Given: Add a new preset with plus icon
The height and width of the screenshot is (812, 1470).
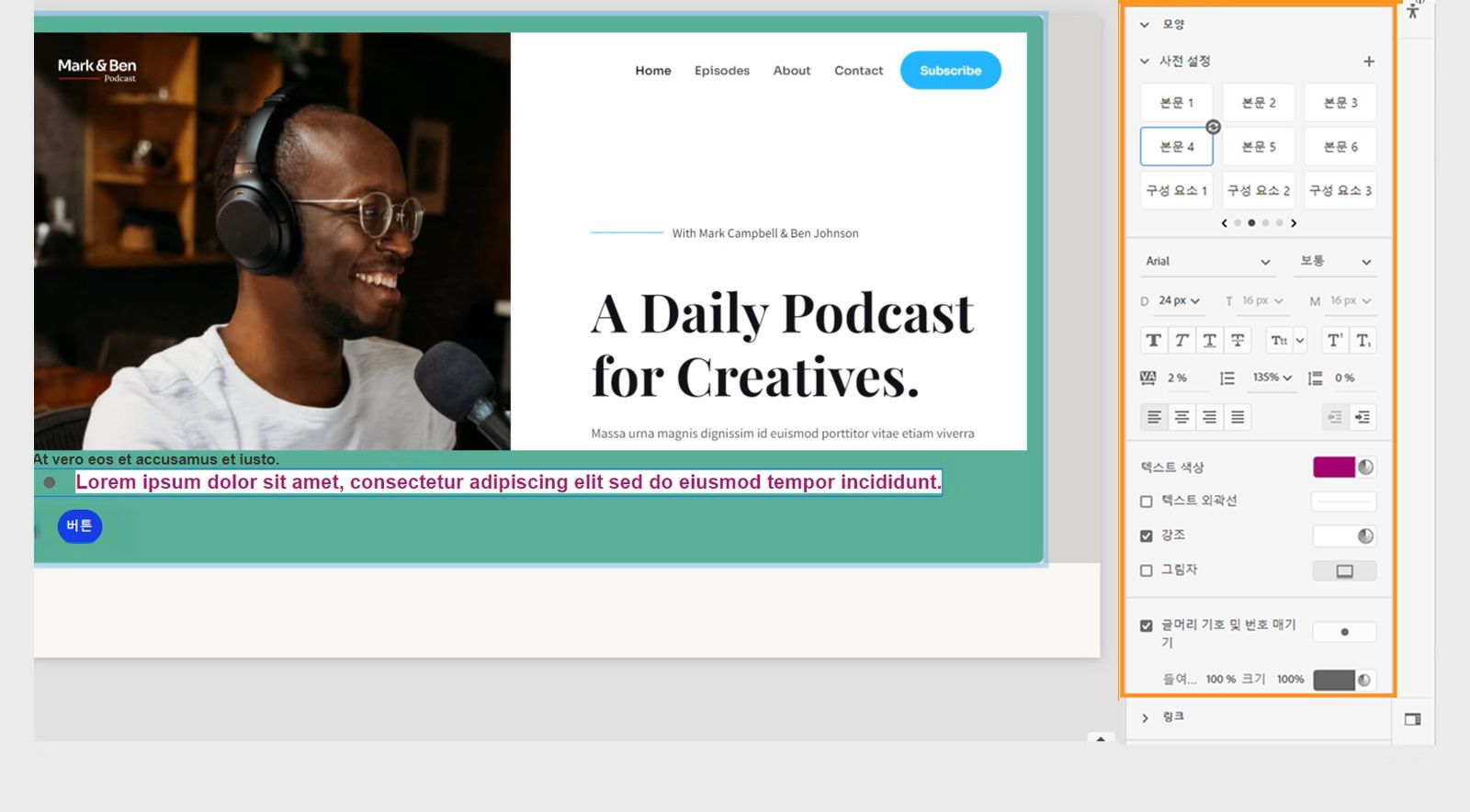Looking at the screenshot, I should [x=1369, y=62].
